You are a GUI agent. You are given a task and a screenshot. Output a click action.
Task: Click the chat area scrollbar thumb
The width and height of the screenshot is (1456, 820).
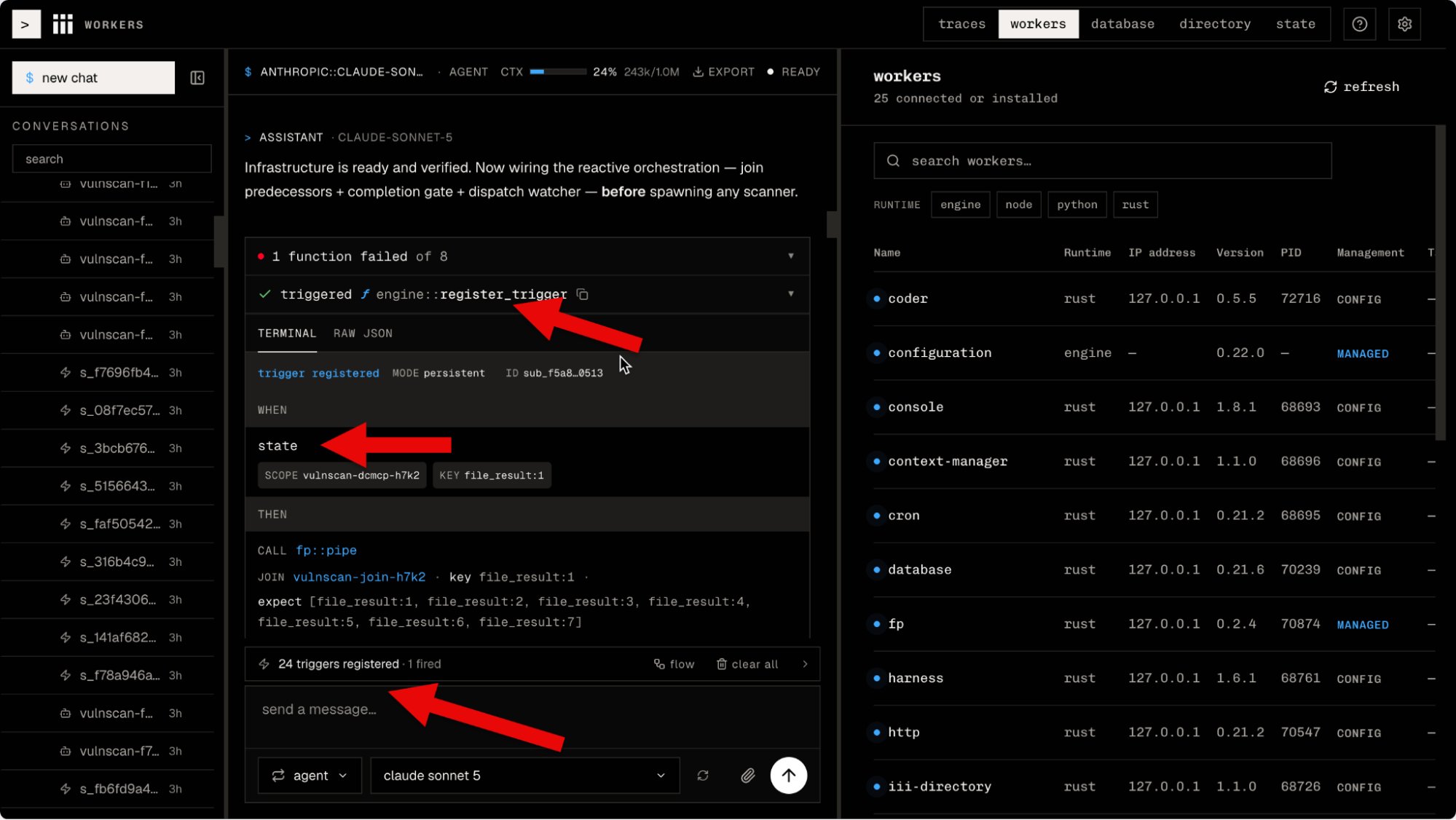(x=832, y=224)
